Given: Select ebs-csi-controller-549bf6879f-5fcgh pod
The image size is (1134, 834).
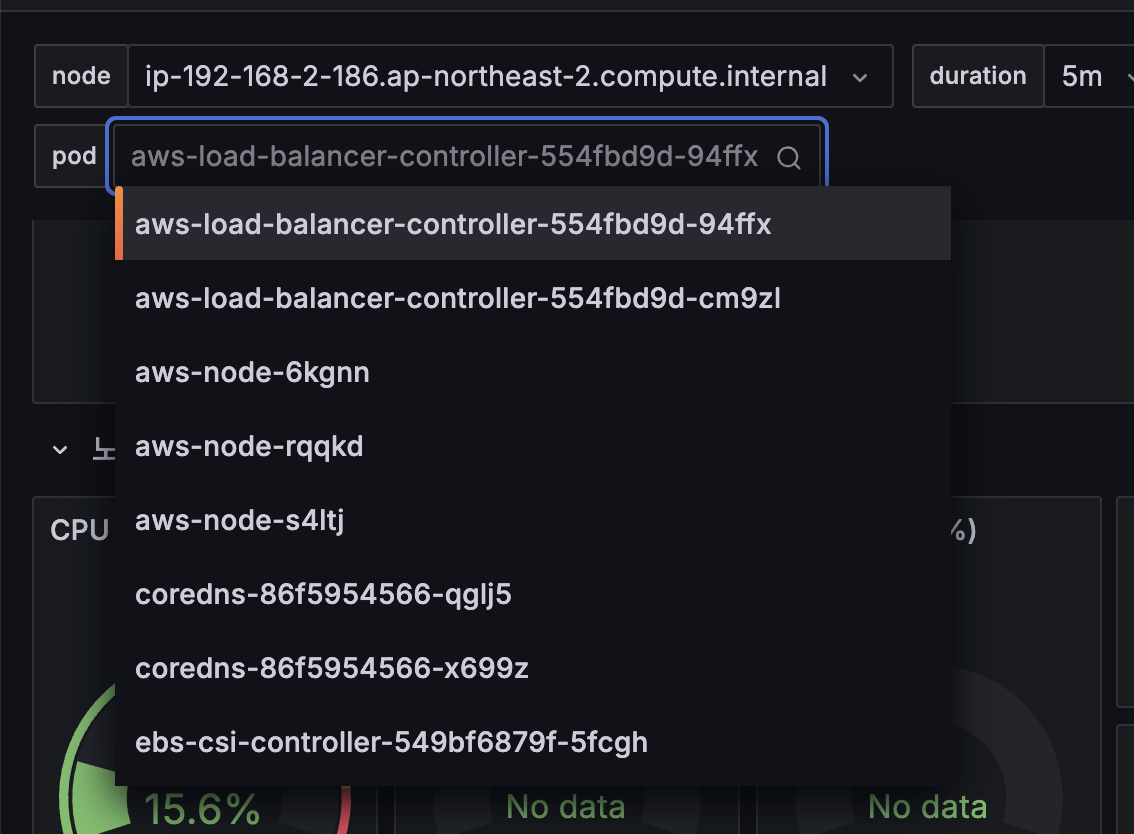Looking at the screenshot, I should tap(532, 742).
